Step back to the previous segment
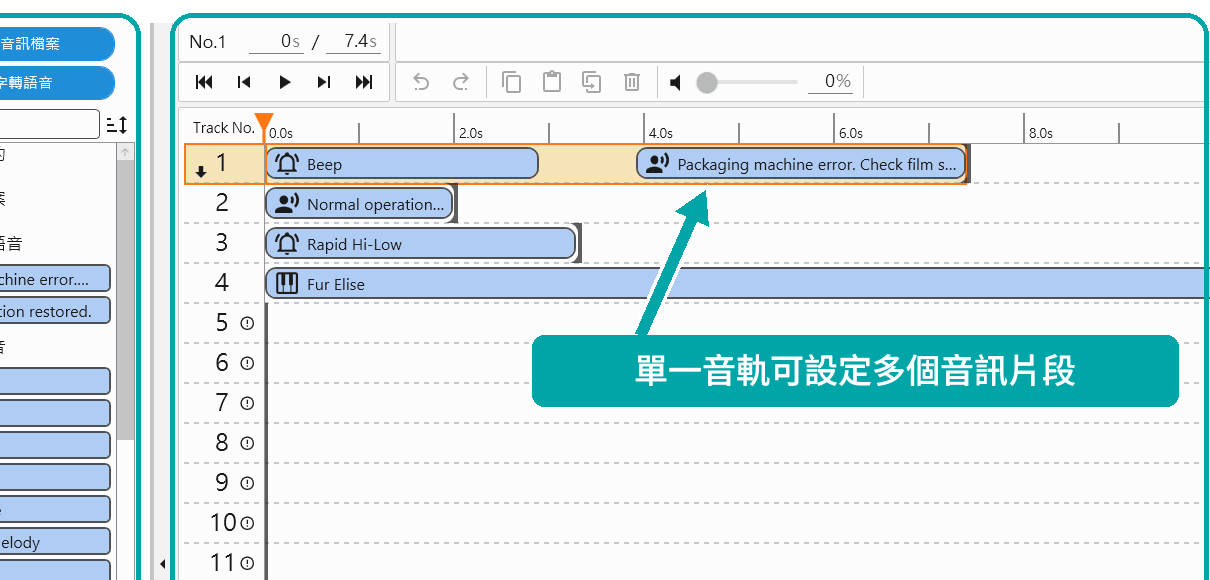This screenshot has height=580, width=1210. pyautogui.click(x=244, y=82)
